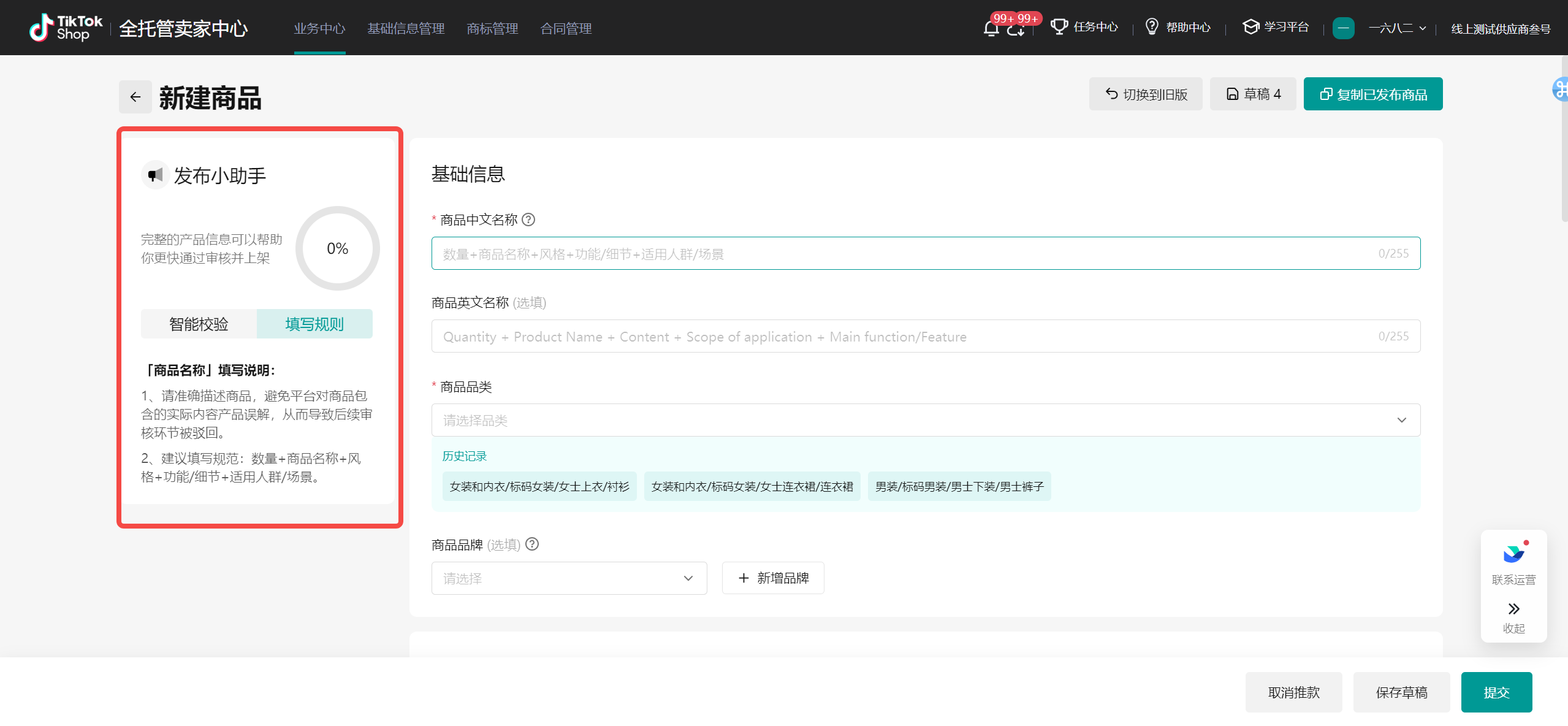Click the 线上测试供应商叁号 account name

click(x=1501, y=29)
